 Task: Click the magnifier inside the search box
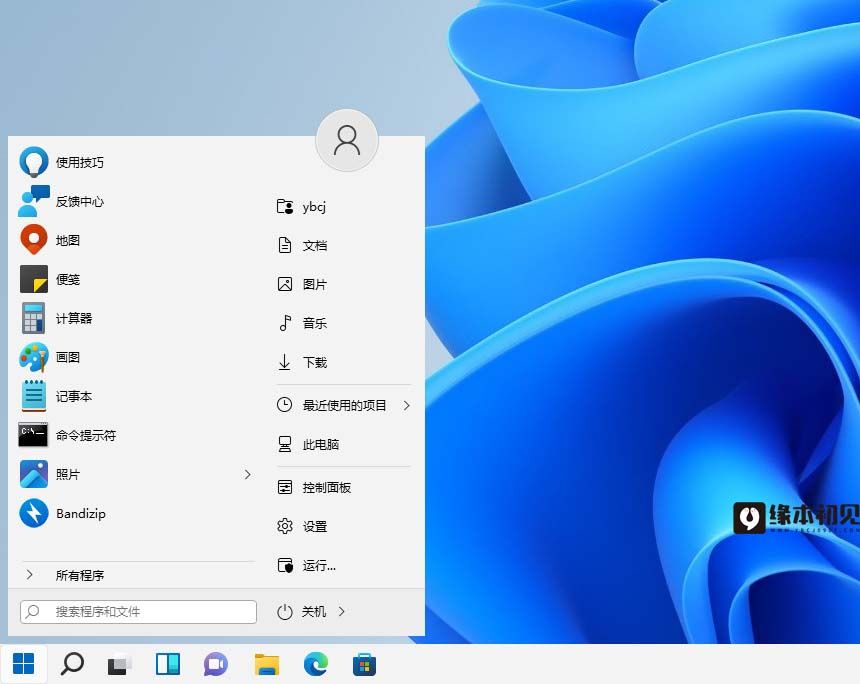[33, 611]
